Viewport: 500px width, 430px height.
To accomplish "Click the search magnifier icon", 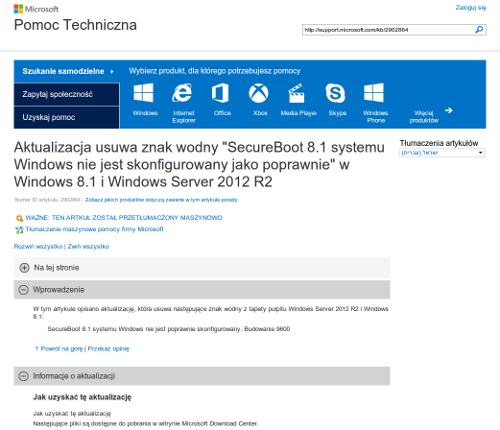I will point(479,30).
